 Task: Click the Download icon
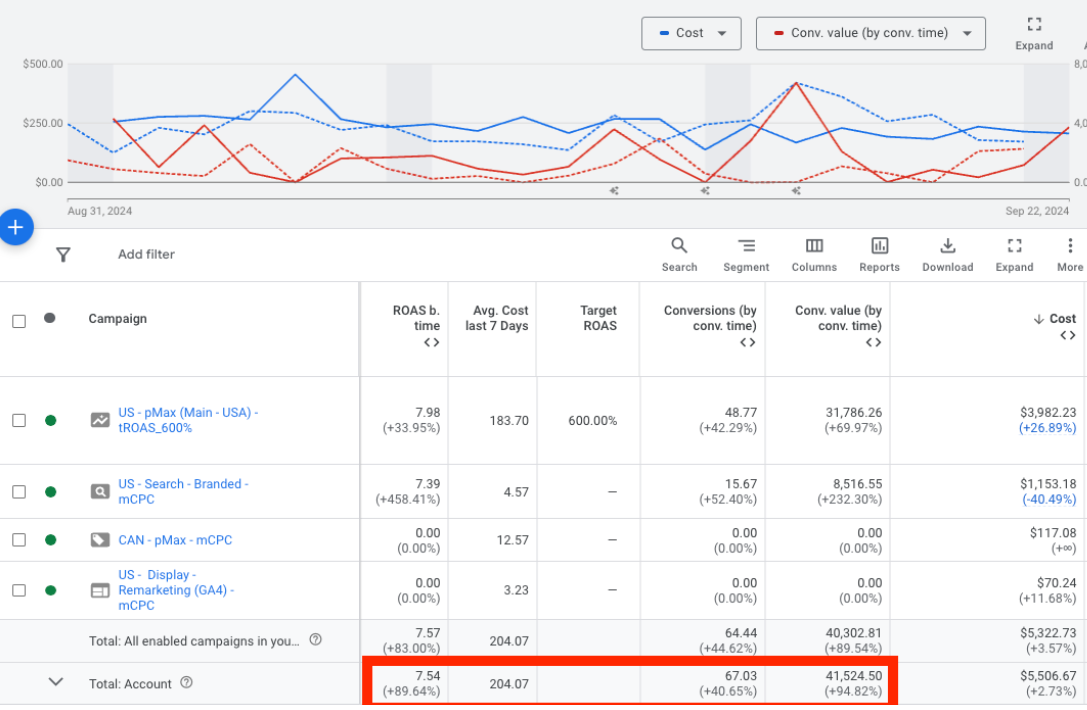click(947, 246)
